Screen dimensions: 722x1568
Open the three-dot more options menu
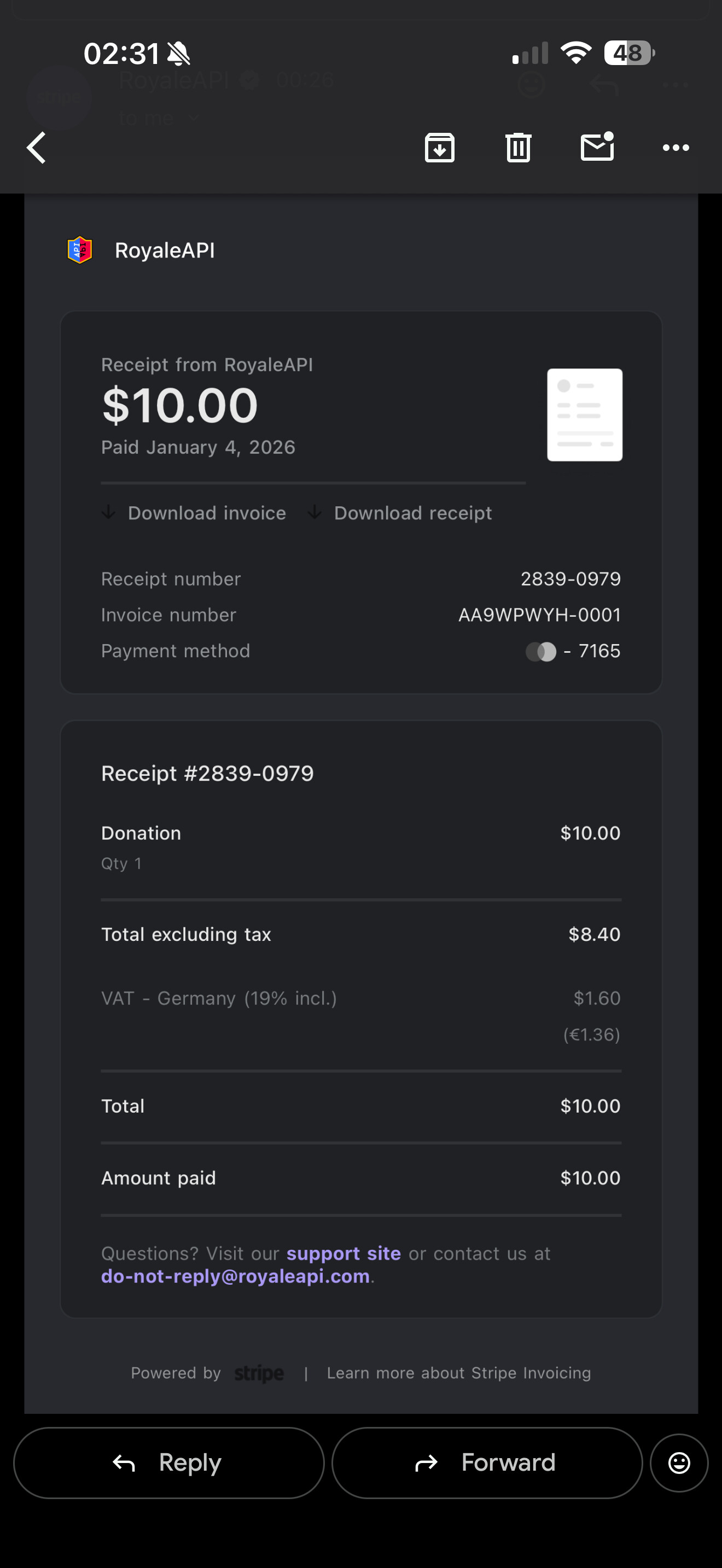click(x=676, y=148)
